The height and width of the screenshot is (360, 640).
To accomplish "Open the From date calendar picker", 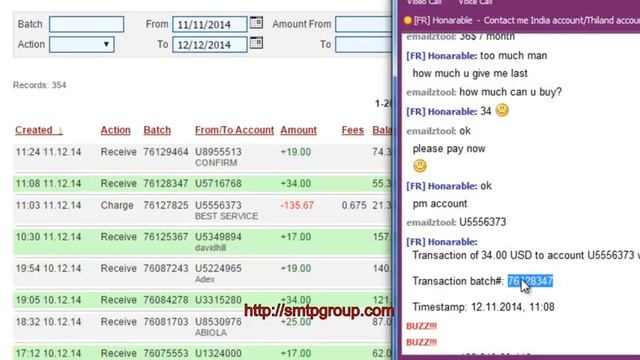I will pos(256,22).
